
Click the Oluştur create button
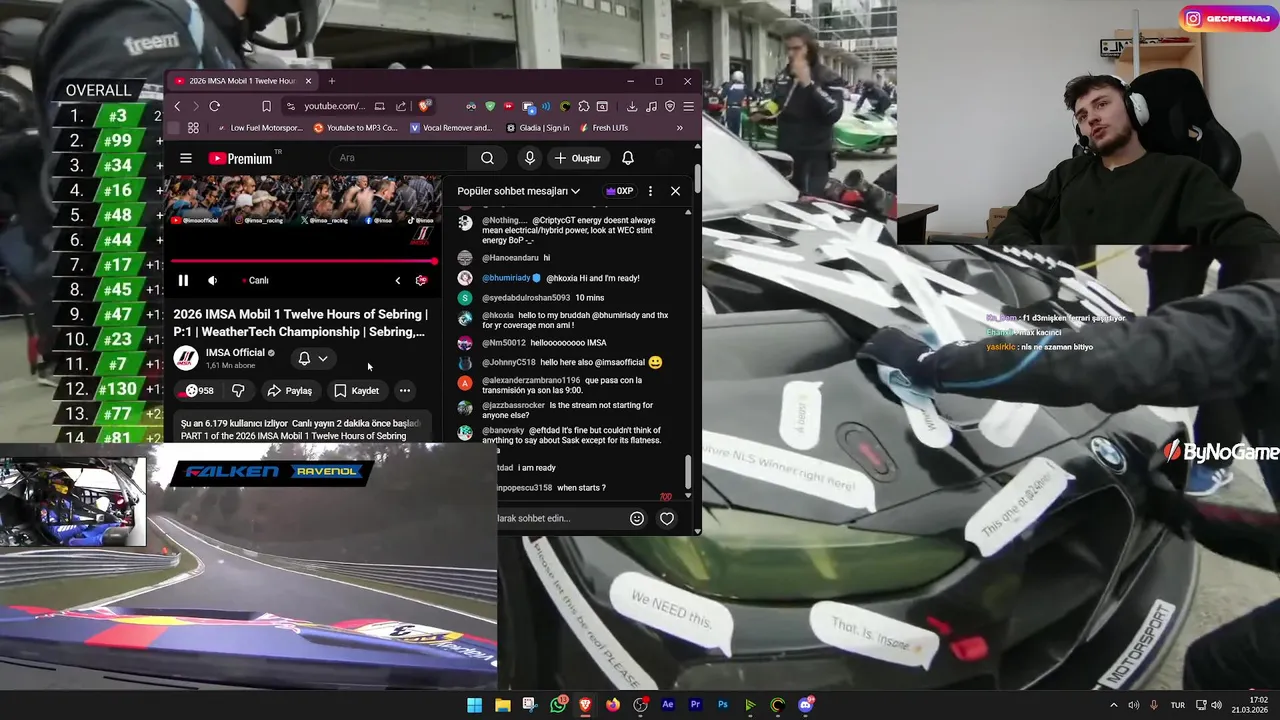tap(577, 158)
